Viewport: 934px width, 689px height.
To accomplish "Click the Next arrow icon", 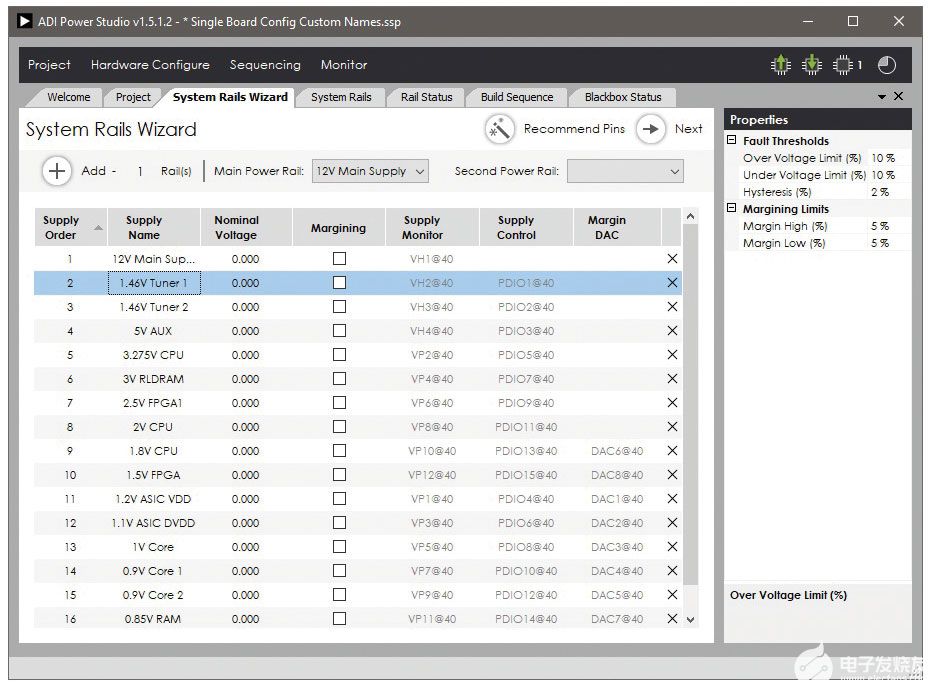I will tap(651, 129).
